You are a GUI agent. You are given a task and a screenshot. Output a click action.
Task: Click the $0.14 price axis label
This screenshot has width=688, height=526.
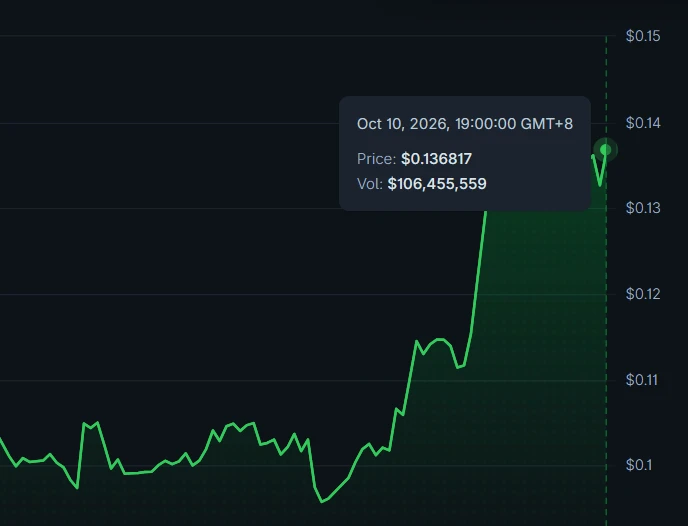[643, 123]
